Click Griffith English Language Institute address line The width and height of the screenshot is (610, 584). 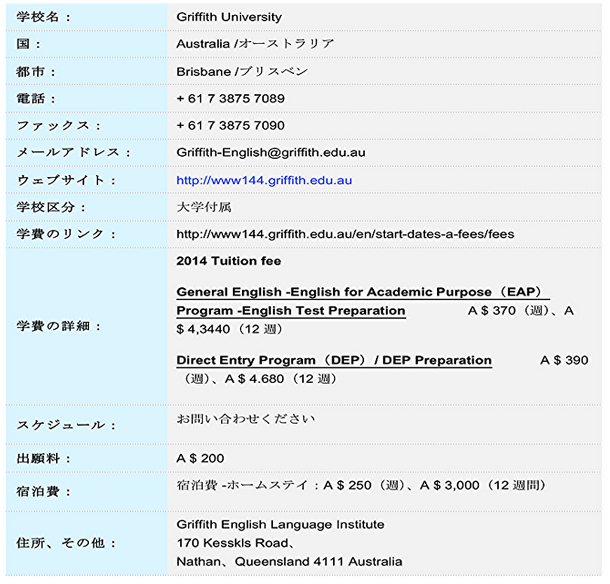(x=280, y=525)
